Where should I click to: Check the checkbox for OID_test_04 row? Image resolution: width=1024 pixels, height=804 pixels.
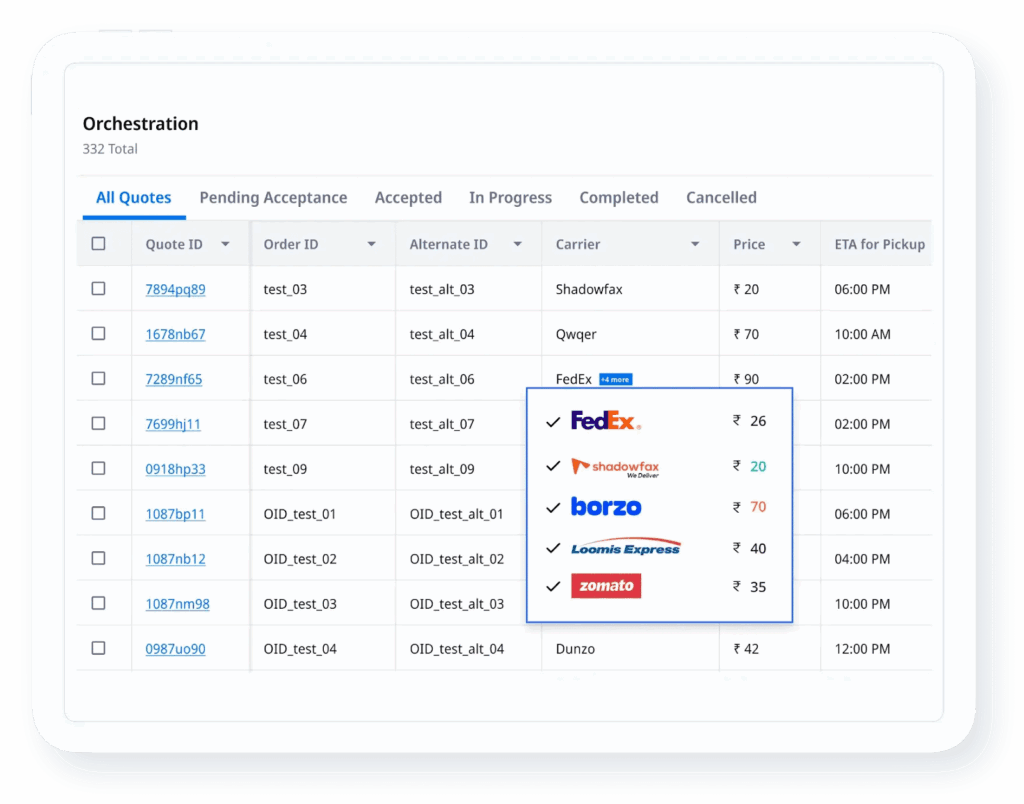coord(97,648)
